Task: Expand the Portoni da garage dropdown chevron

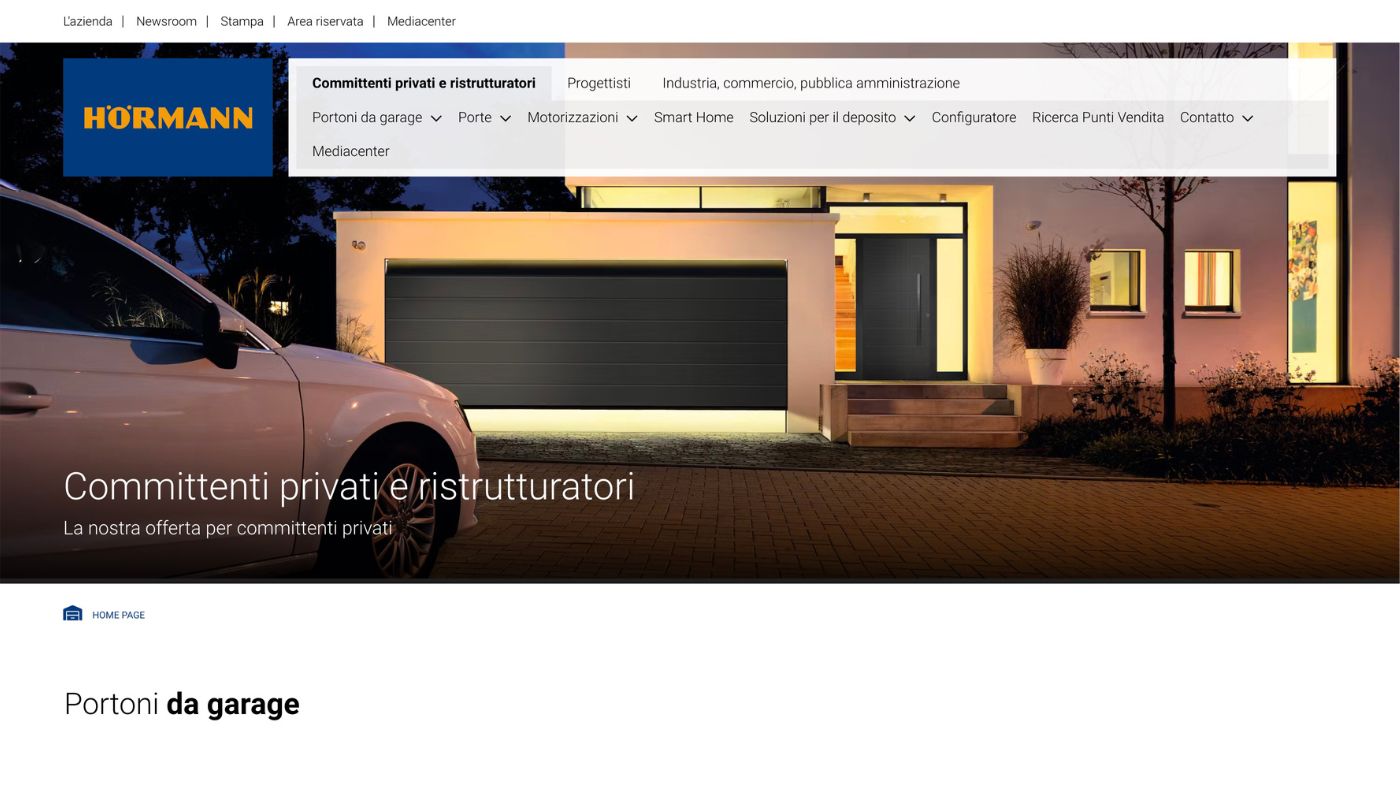Action: pyautogui.click(x=436, y=118)
